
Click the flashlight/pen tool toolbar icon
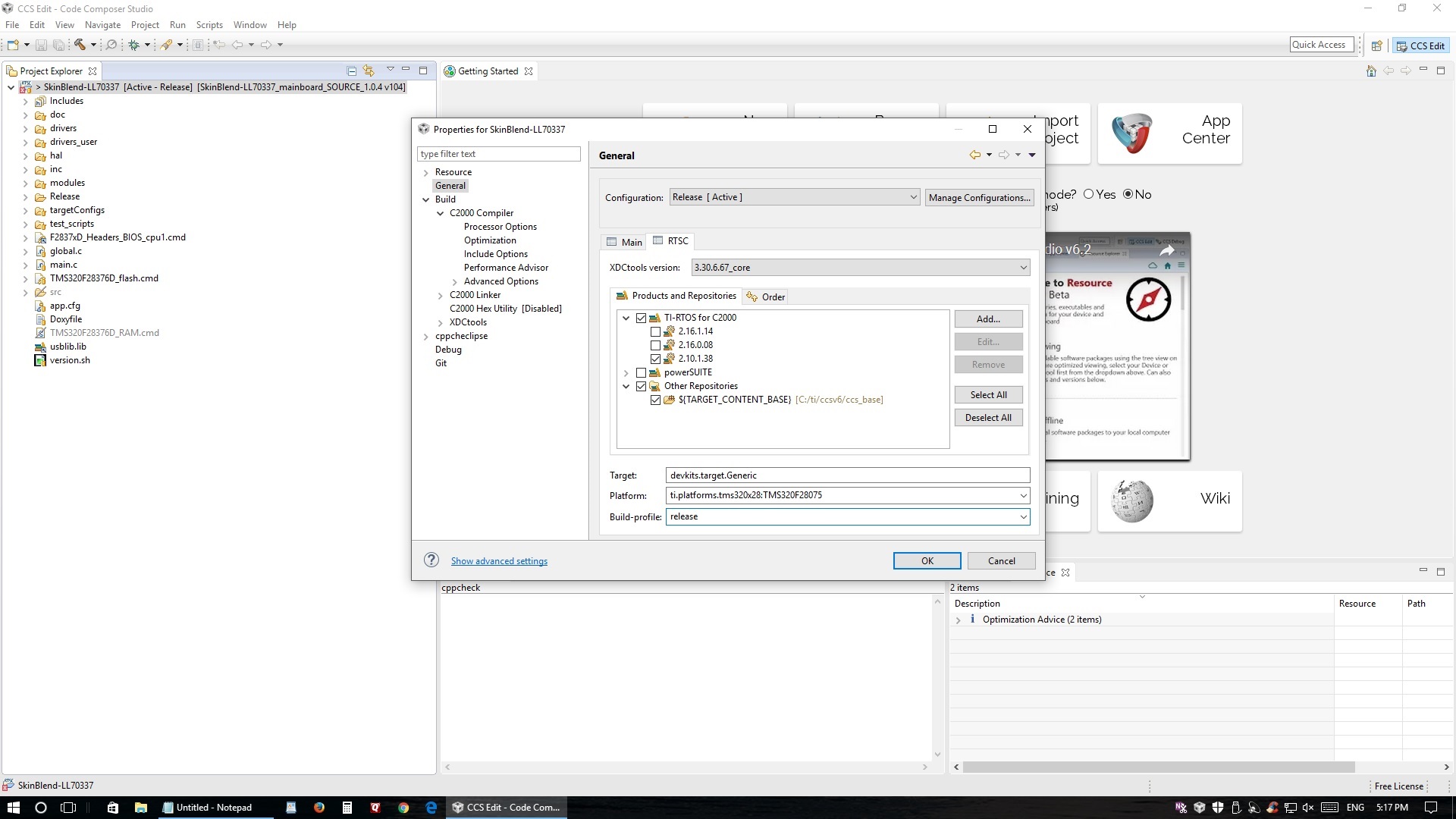coord(166,45)
